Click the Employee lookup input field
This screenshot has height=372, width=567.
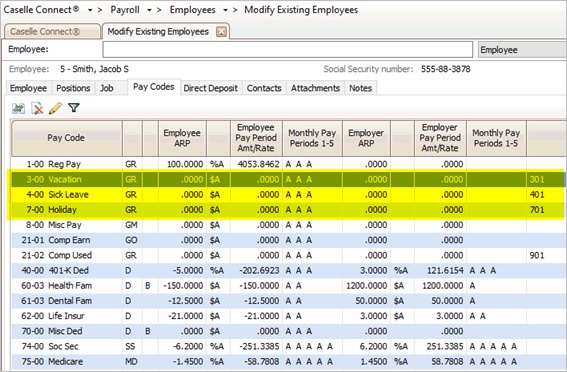pyautogui.click(x=287, y=49)
